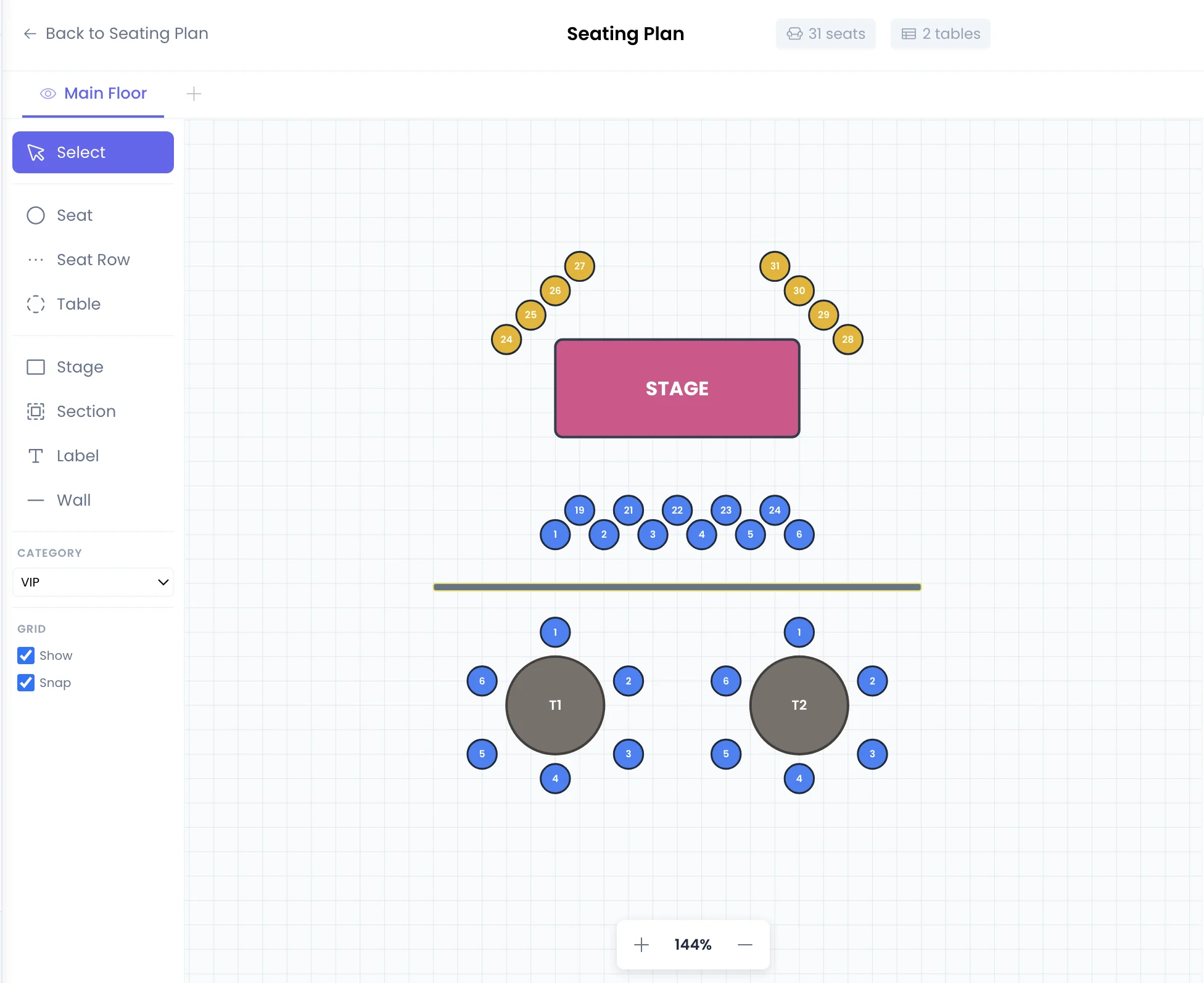Viewport: 1204px width, 983px height.
Task: Select the Seat tool
Action: click(x=74, y=215)
